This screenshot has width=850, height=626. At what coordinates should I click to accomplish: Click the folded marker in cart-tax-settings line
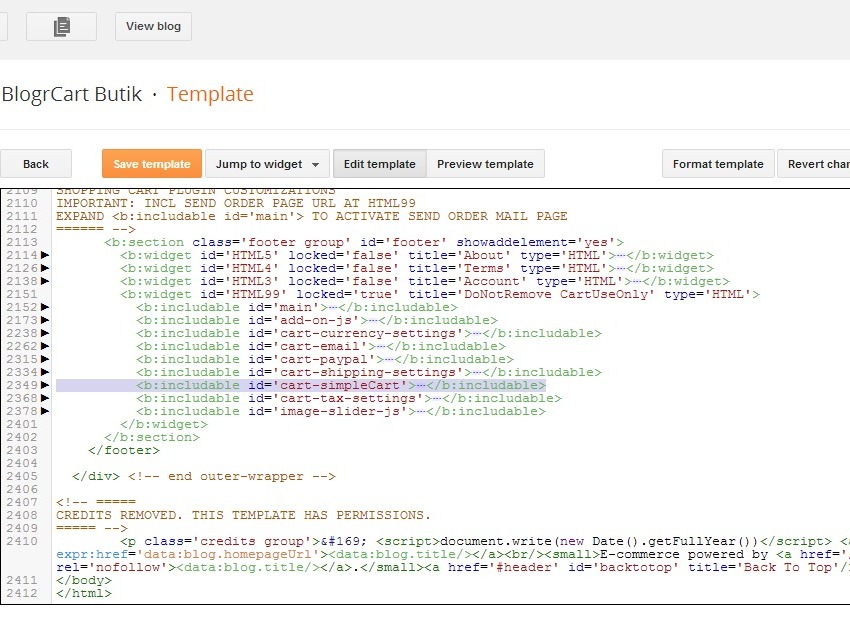click(x=437, y=398)
